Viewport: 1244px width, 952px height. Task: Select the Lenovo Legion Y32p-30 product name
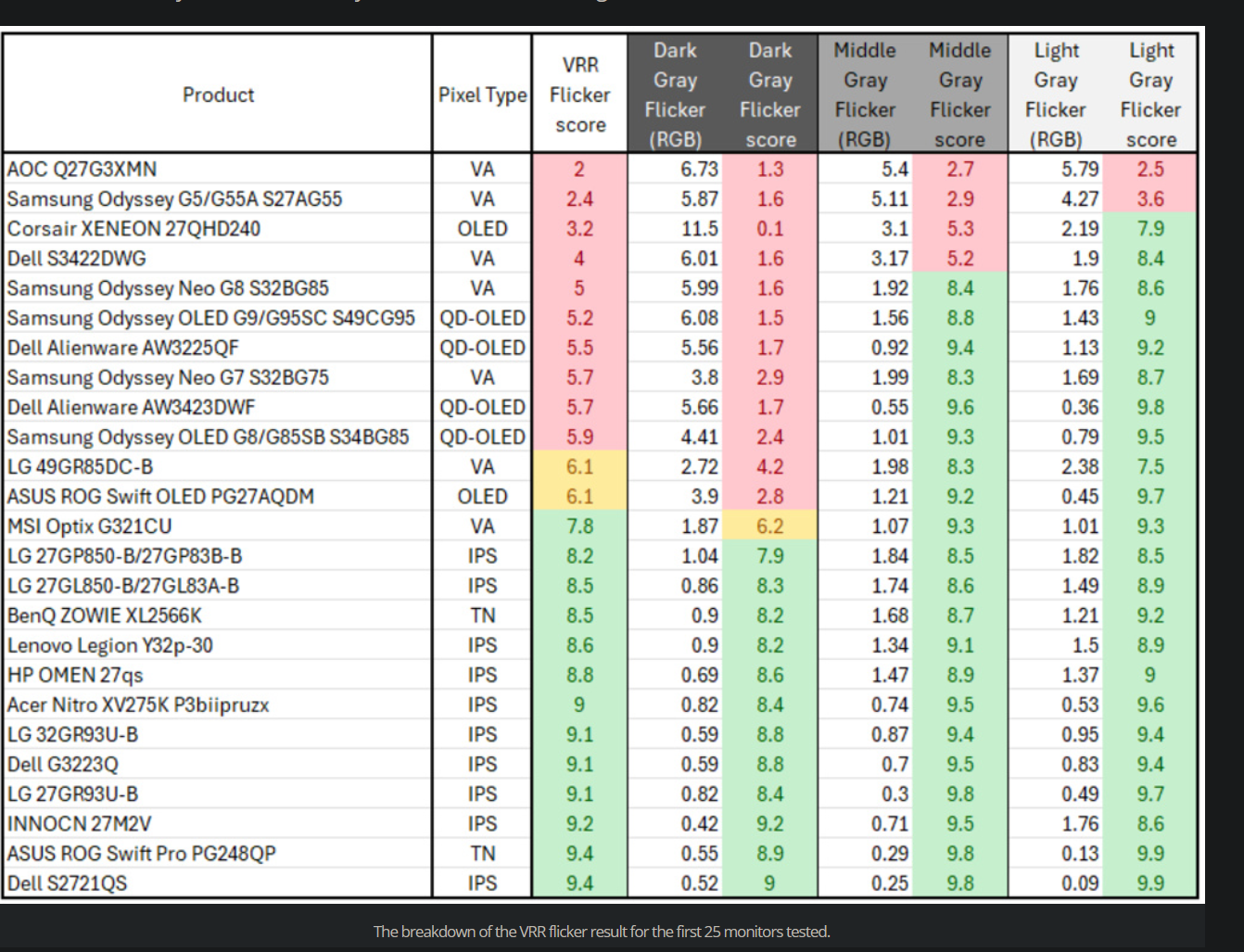pyautogui.click(x=109, y=645)
